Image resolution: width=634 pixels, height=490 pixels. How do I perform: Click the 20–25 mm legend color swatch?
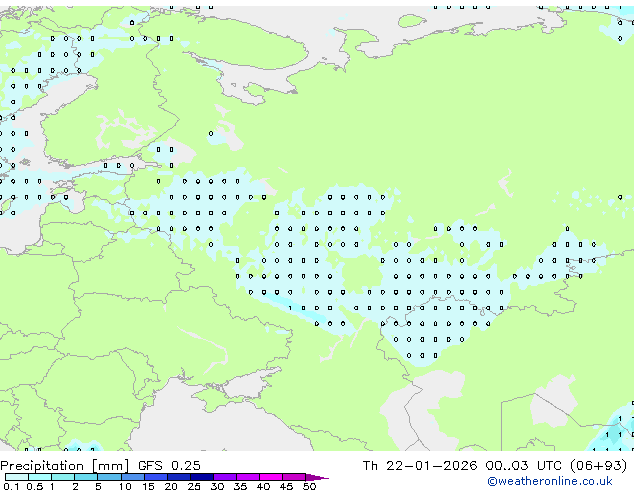click(178, 477)
